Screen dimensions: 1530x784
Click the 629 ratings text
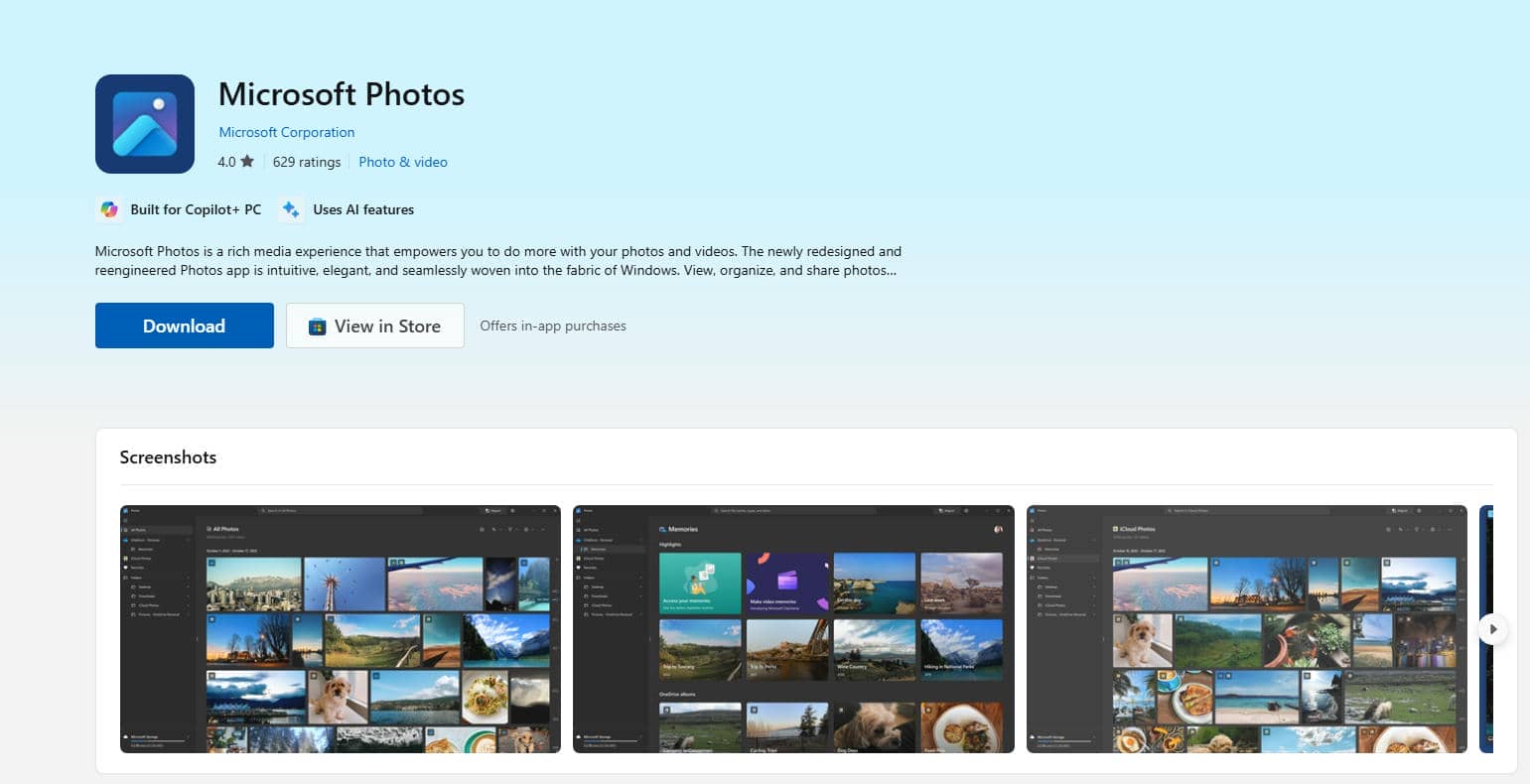coord(307,162)
